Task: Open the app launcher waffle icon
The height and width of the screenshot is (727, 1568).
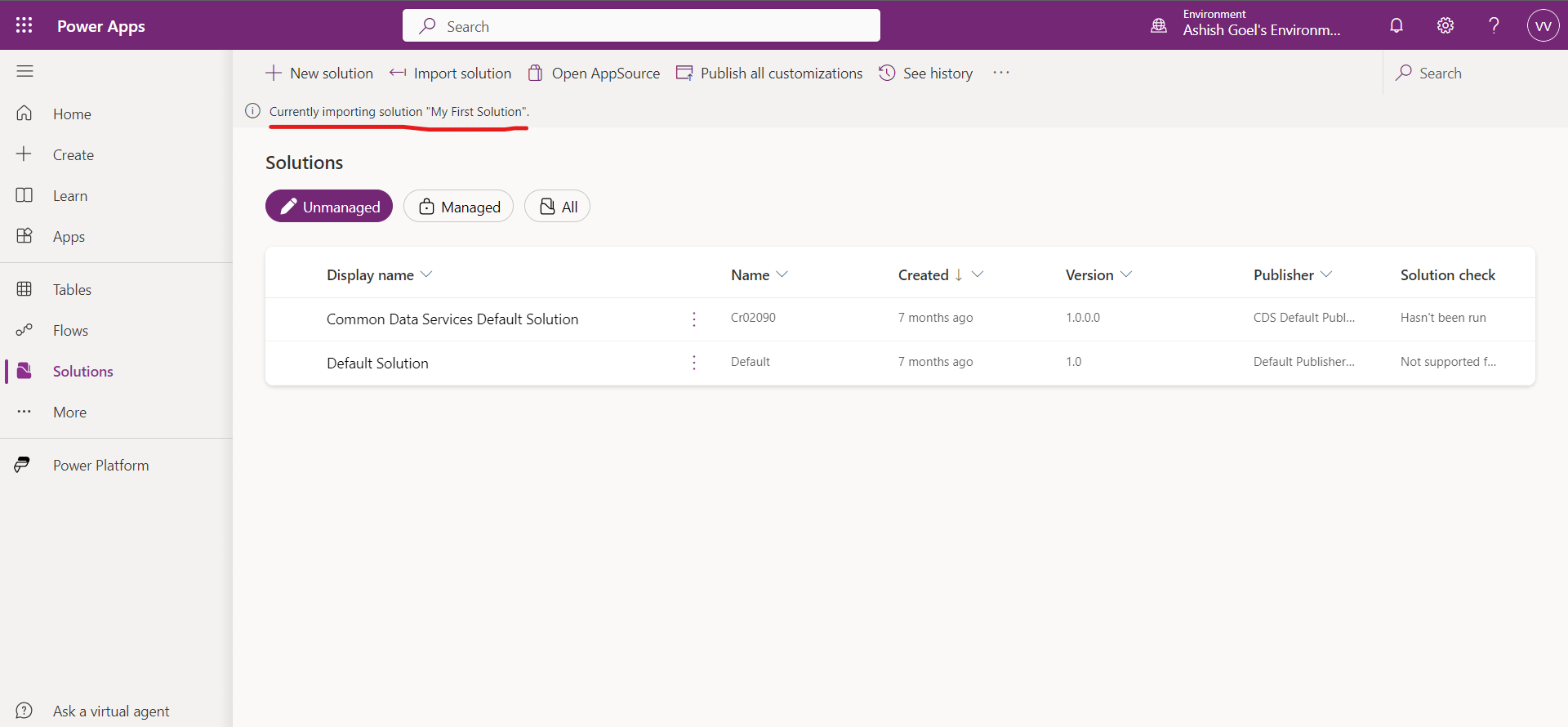Action: 24,25
